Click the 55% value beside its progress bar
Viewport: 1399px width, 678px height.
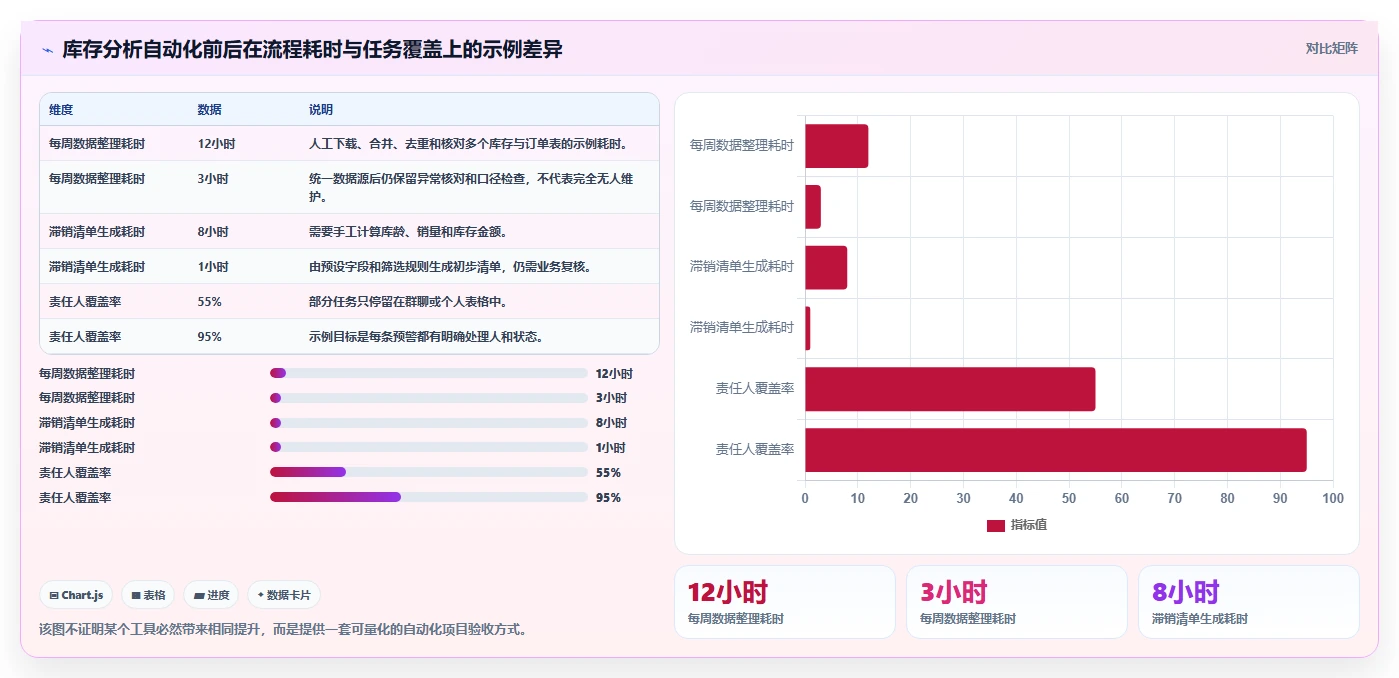tap(608, 472)
